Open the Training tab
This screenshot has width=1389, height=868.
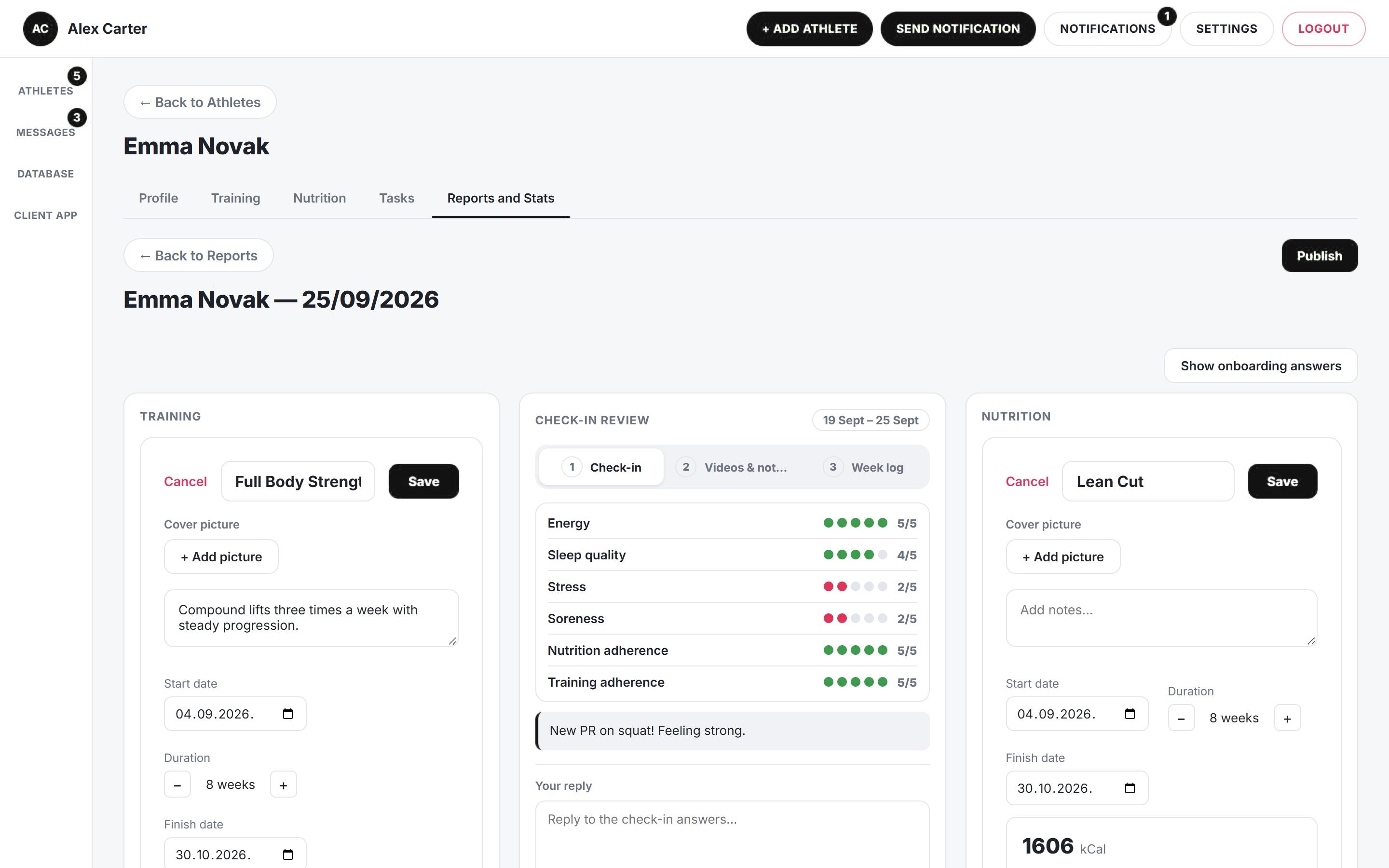click(x=235, y=198)
